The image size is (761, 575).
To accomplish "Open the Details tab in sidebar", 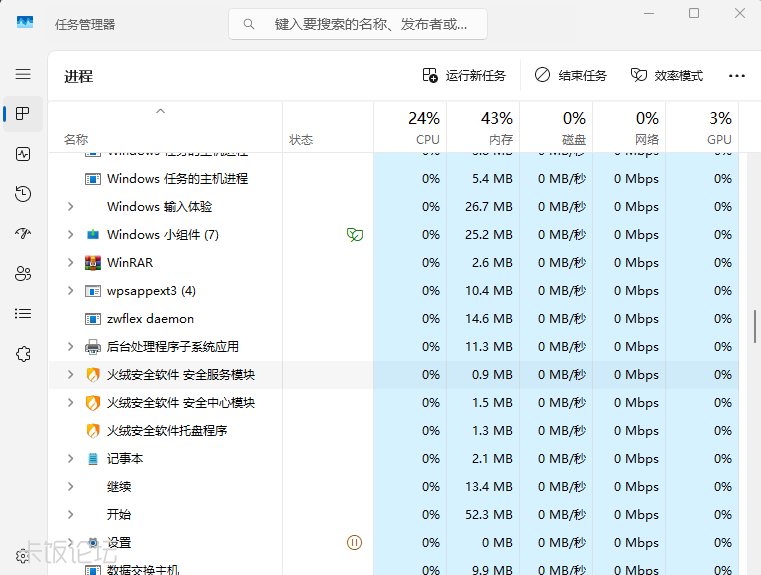I will click(23, 314).
